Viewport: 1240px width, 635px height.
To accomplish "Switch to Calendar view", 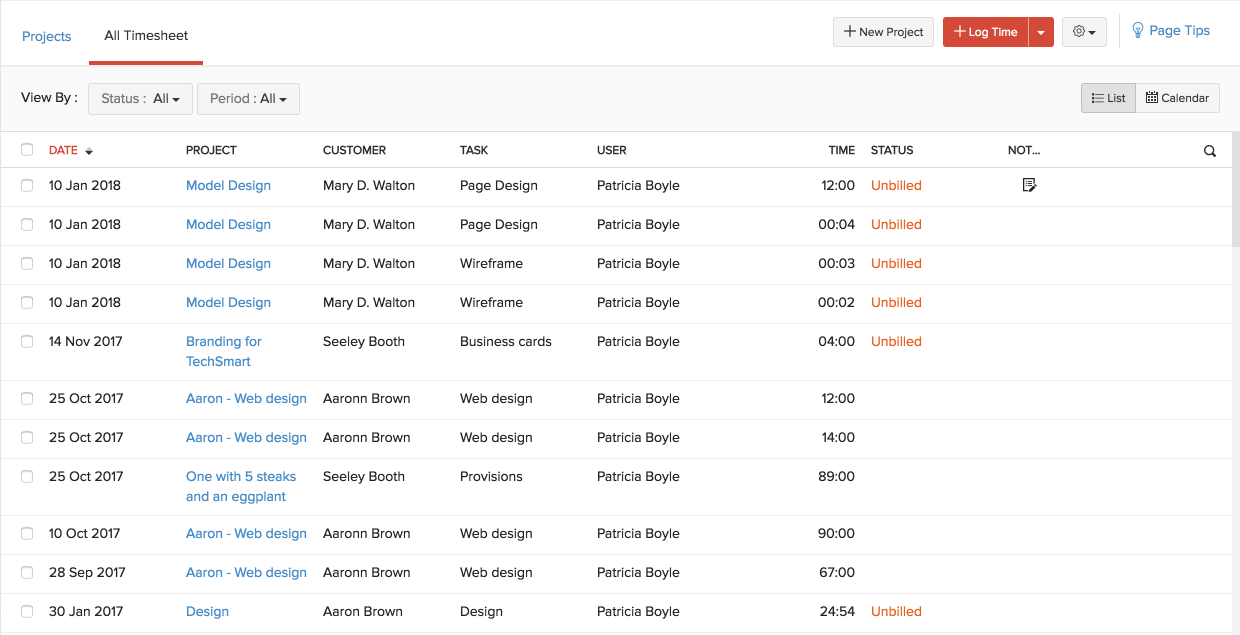I will click(x=1177, y=98).
